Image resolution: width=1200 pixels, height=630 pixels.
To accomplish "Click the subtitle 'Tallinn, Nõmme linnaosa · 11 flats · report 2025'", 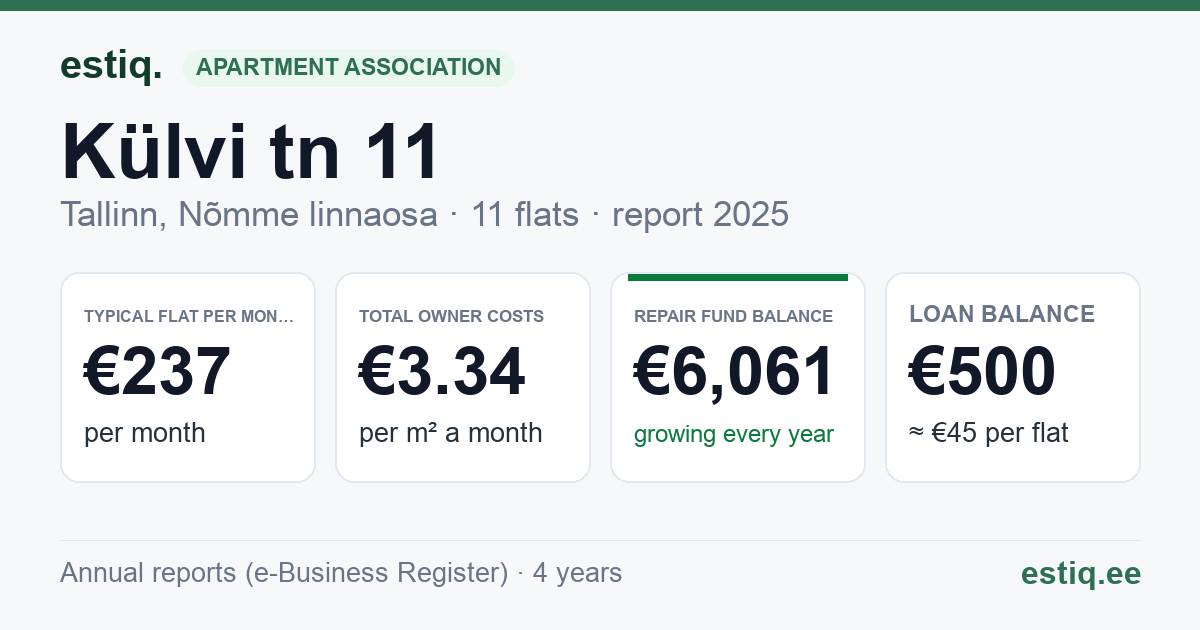I will tap(424, 214).
